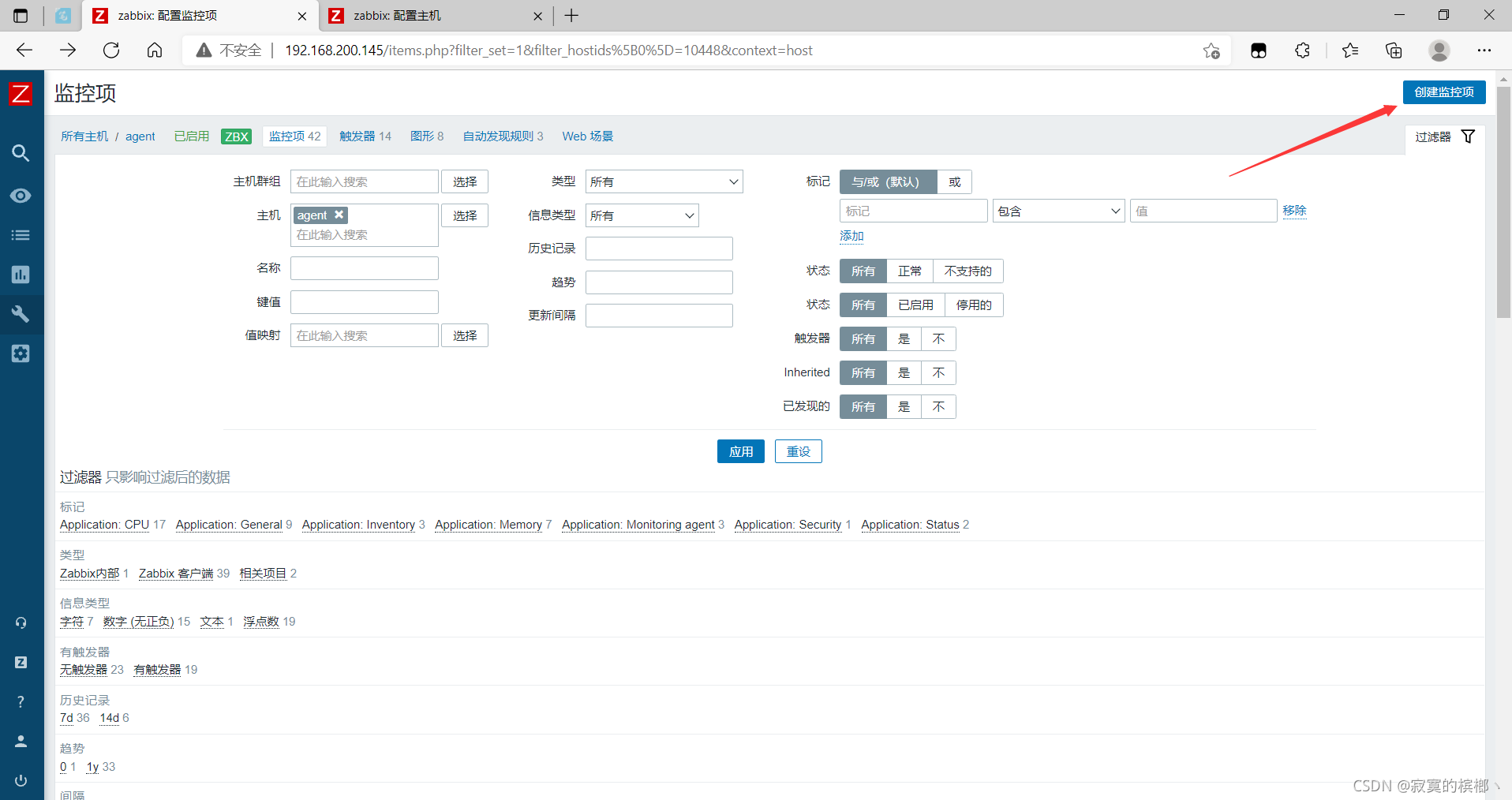Click the page vertical scrollbar
The image size is (1512, 800).
[x=1504, y=203]
